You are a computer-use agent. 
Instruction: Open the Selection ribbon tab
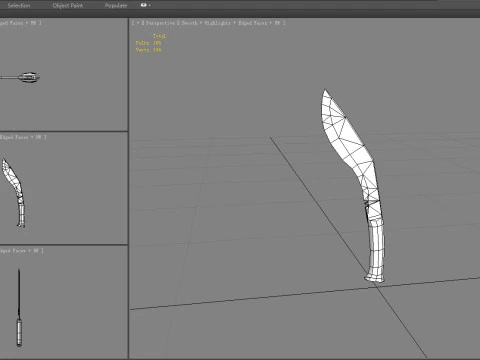coord(19,5)
